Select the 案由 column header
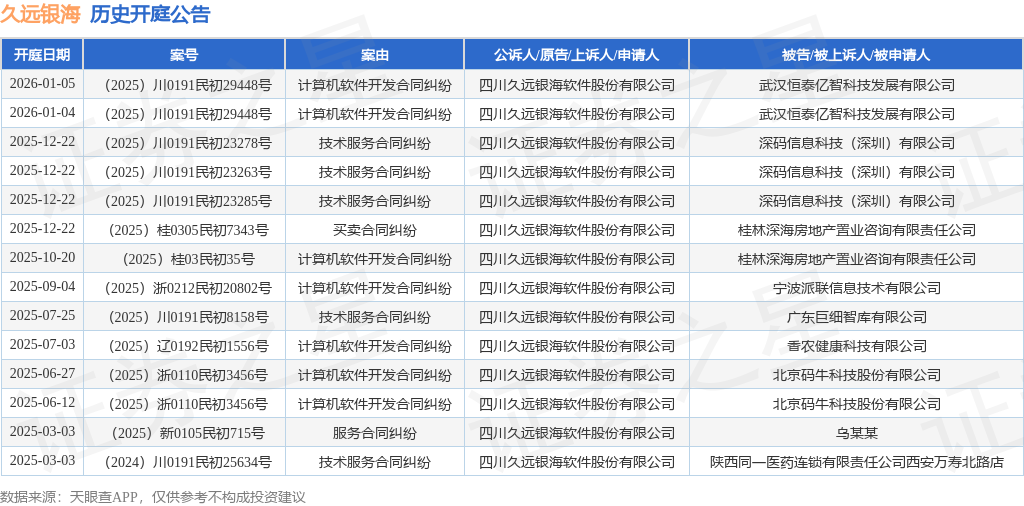 tap(374, 55)
